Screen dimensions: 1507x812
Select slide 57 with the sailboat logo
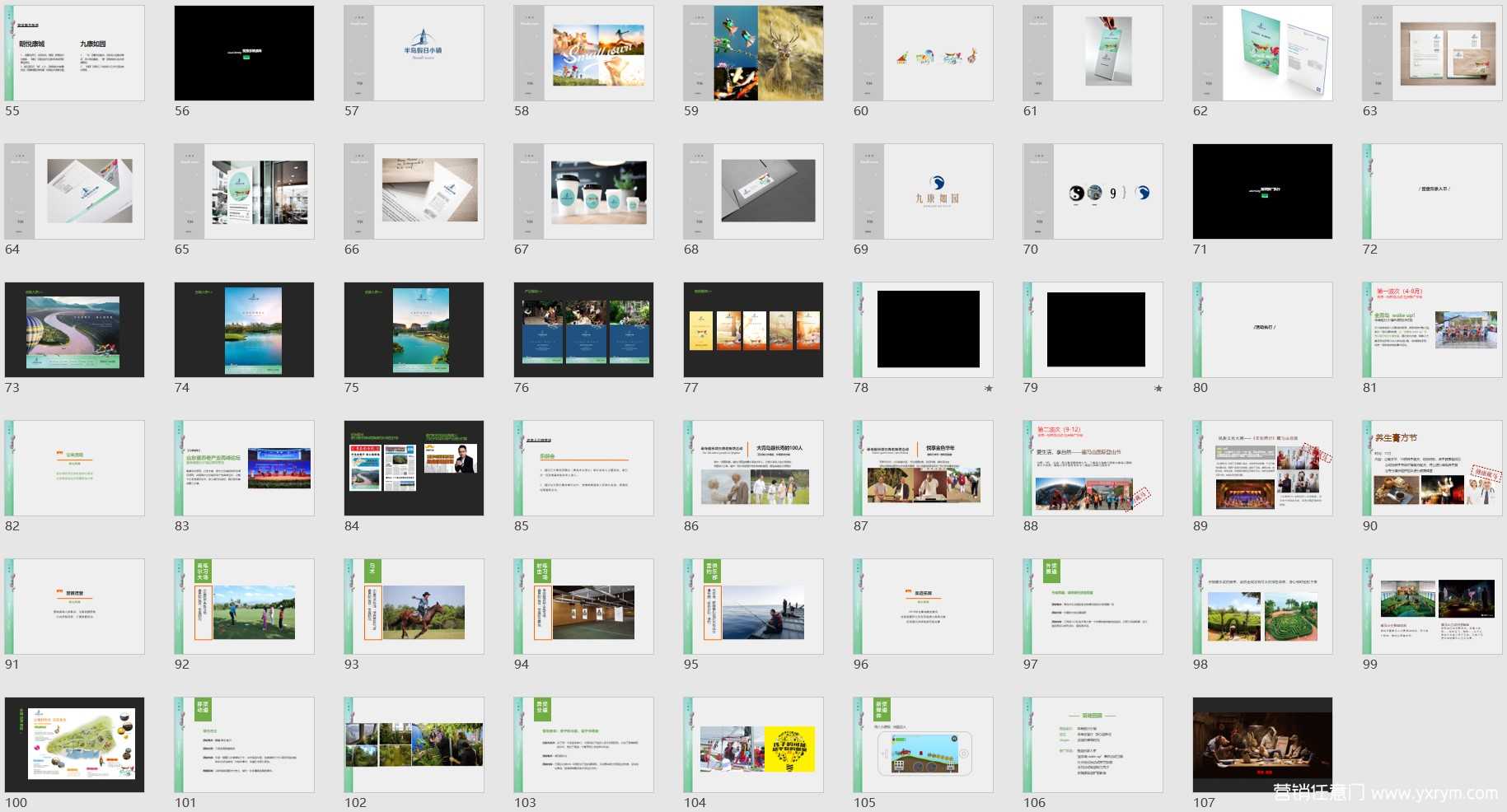414,54
